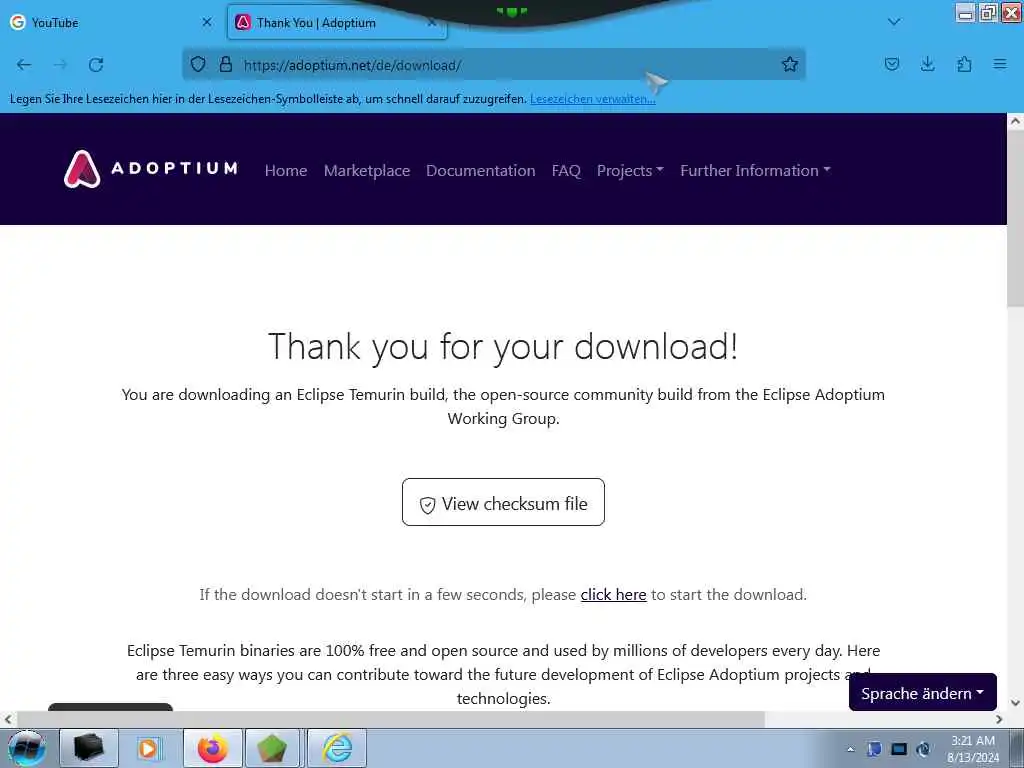Click the round globe tray icon
This screenshot has height=768, width=1024.
pyautogui.click(x=923, y=749)
